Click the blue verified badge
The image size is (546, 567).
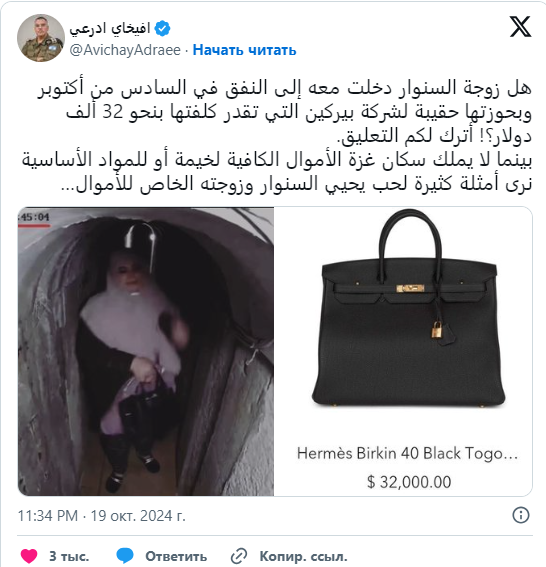point(162,29)
